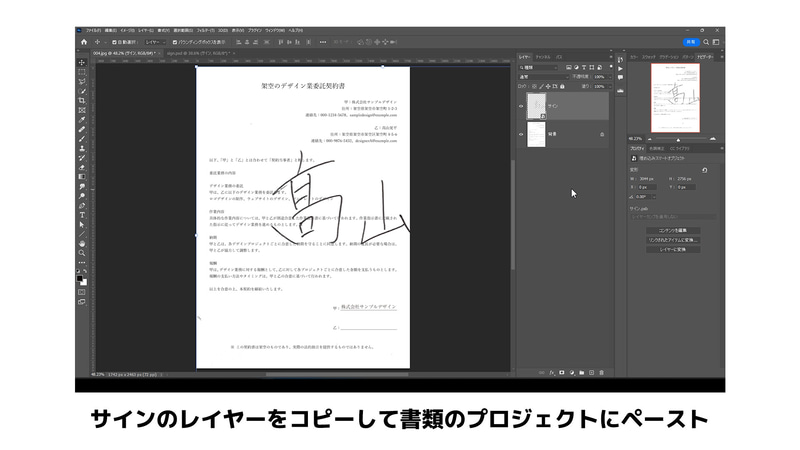The width and height of the screenshot is (800, 450).
Task: Open the workspace switcher icon
Action: click(716, 42)
